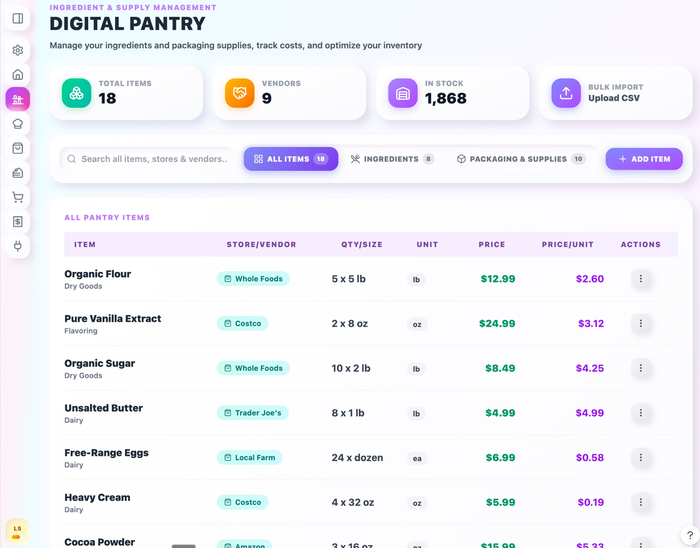This screenshot has width=700, height=548.
Task: Open chef hat recipes icon
Action: (18, 124)
